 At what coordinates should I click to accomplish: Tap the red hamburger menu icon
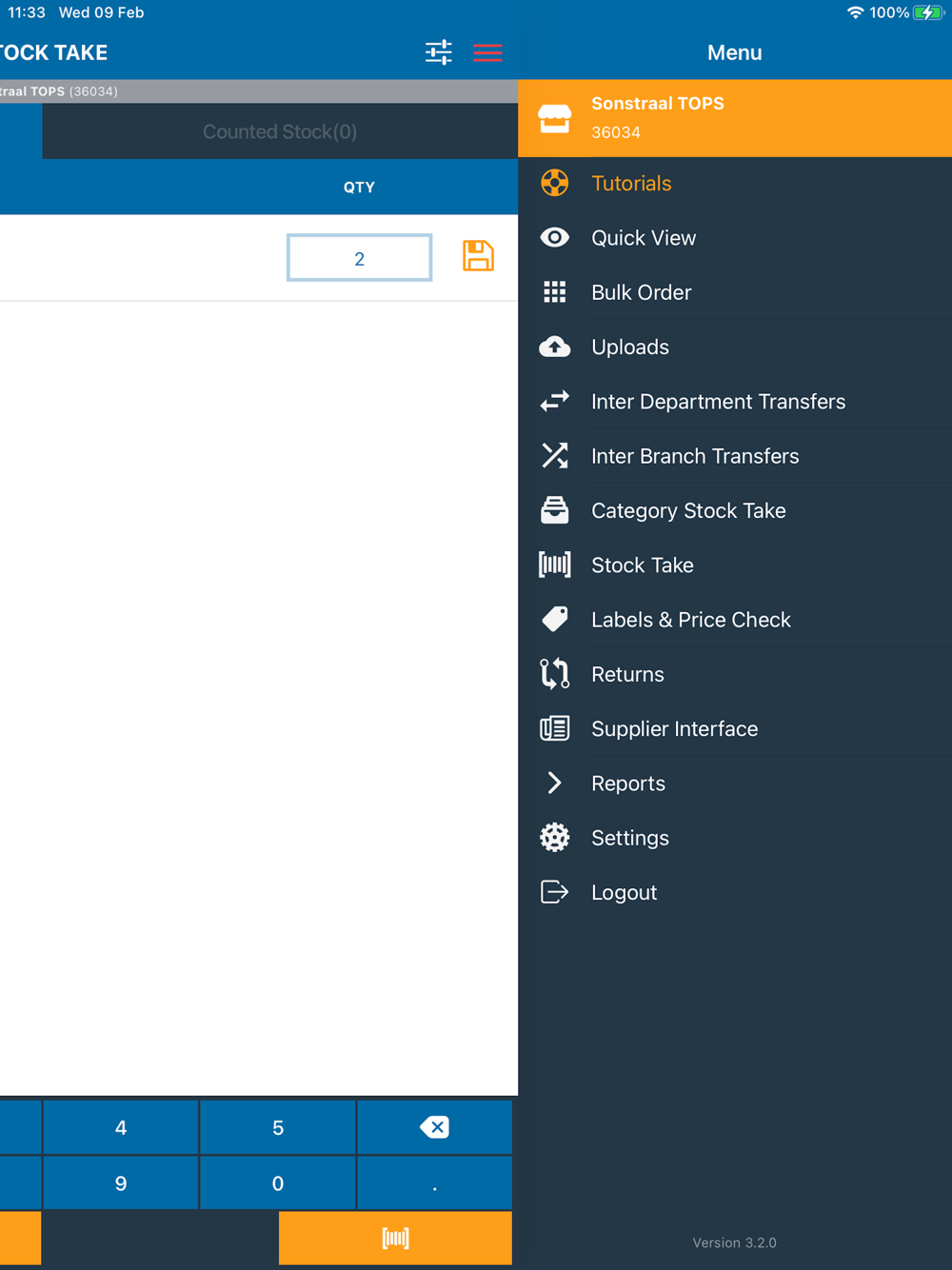pos(487,52)
